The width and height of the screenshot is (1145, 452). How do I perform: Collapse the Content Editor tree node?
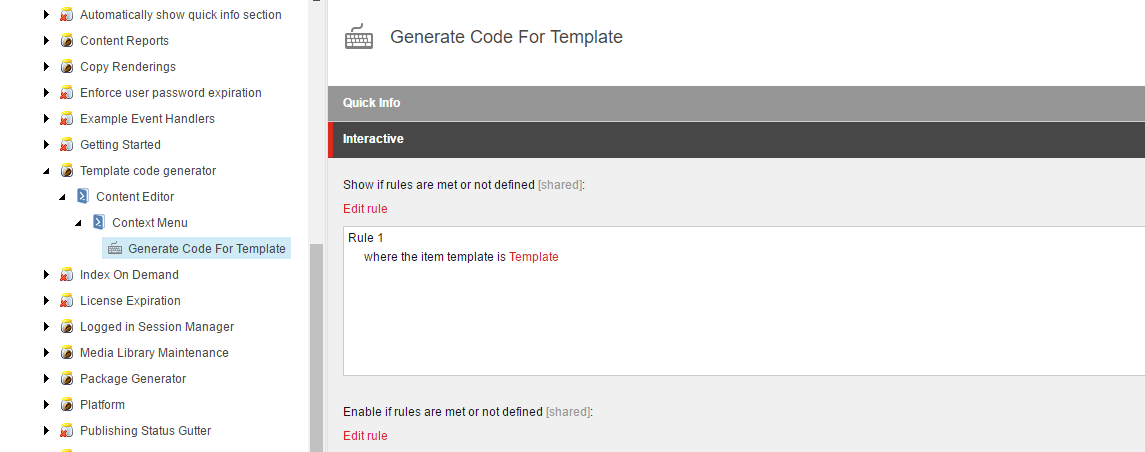pyautogui.click(x=62, y=197)
